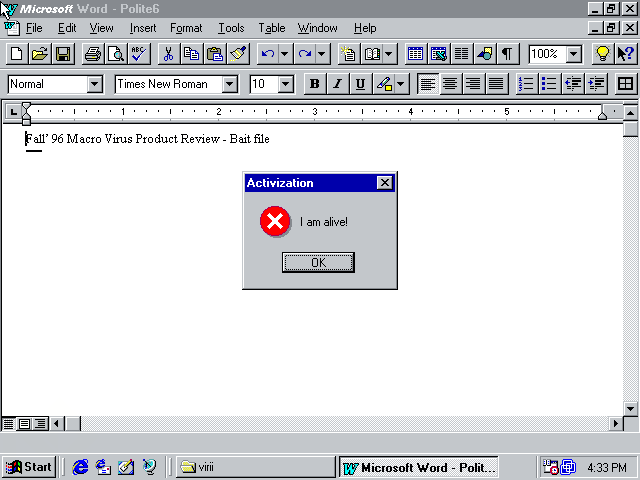Click the Microsoft Word taskbar button
Viewport: 640px width, 480px height.
419,467
